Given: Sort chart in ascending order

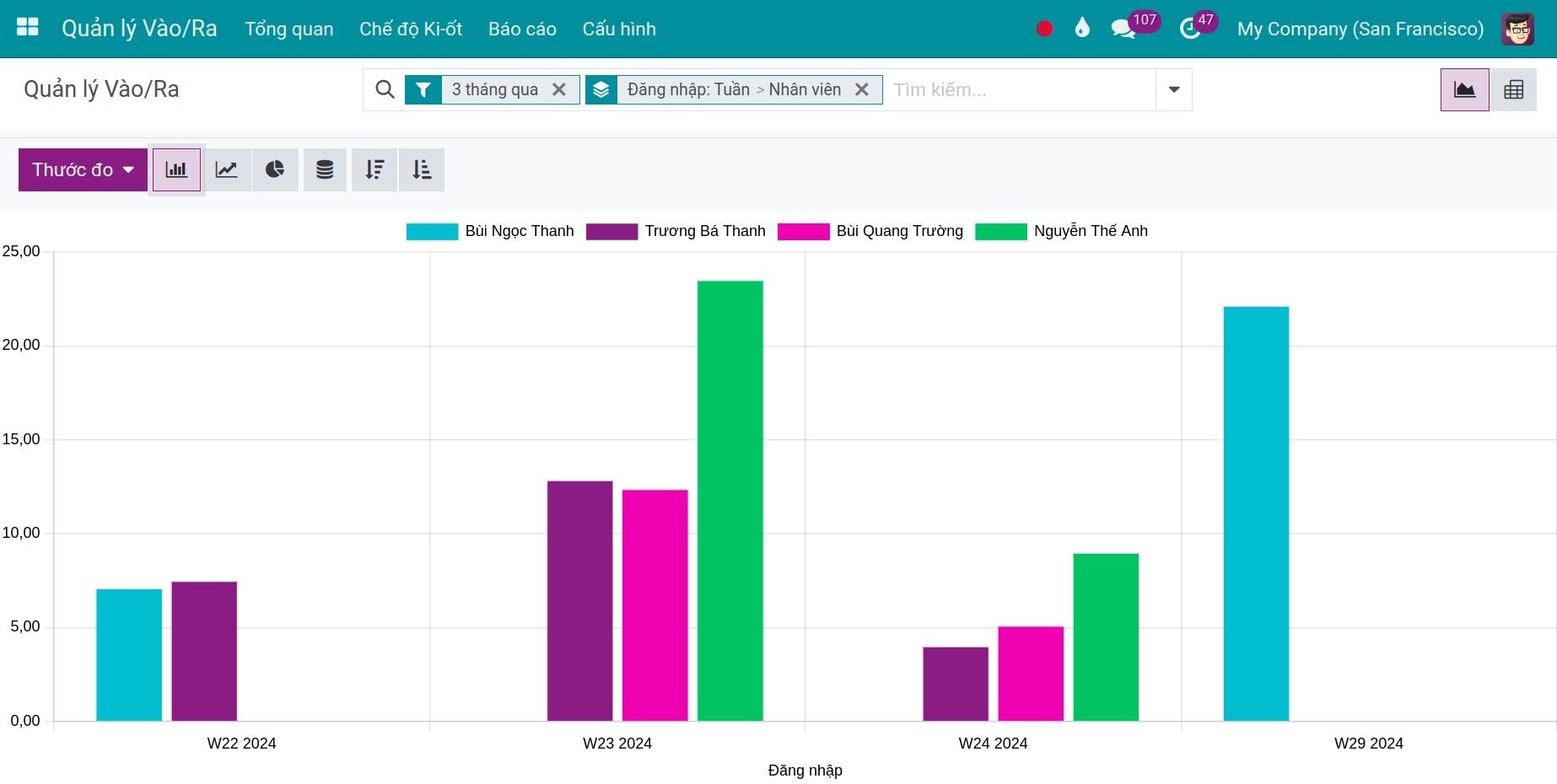Looking at the screenshot, I should [x=422, y=169].
